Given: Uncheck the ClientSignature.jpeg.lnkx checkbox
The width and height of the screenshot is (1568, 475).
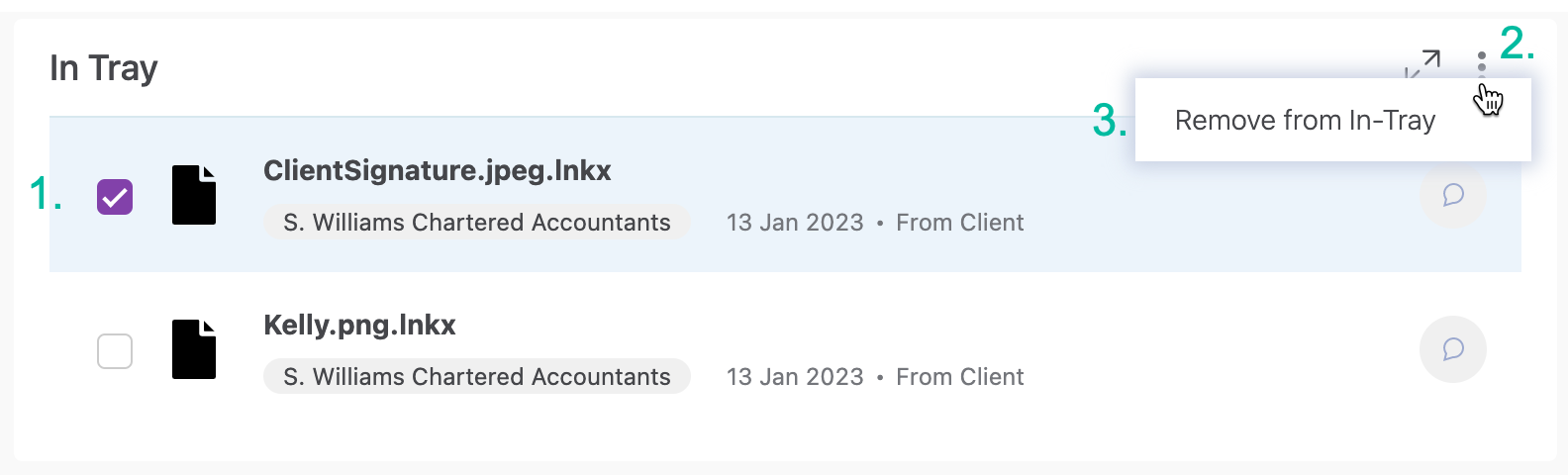Looking at the screenshot, I should [x=115, y=197].
